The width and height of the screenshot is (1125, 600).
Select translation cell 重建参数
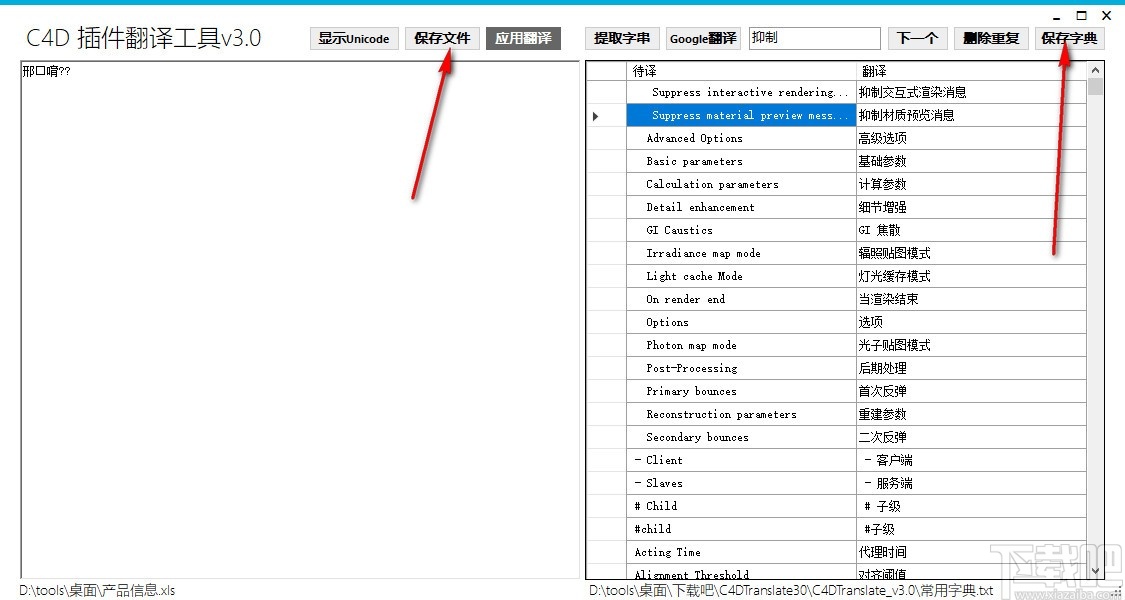pos(971,414)
